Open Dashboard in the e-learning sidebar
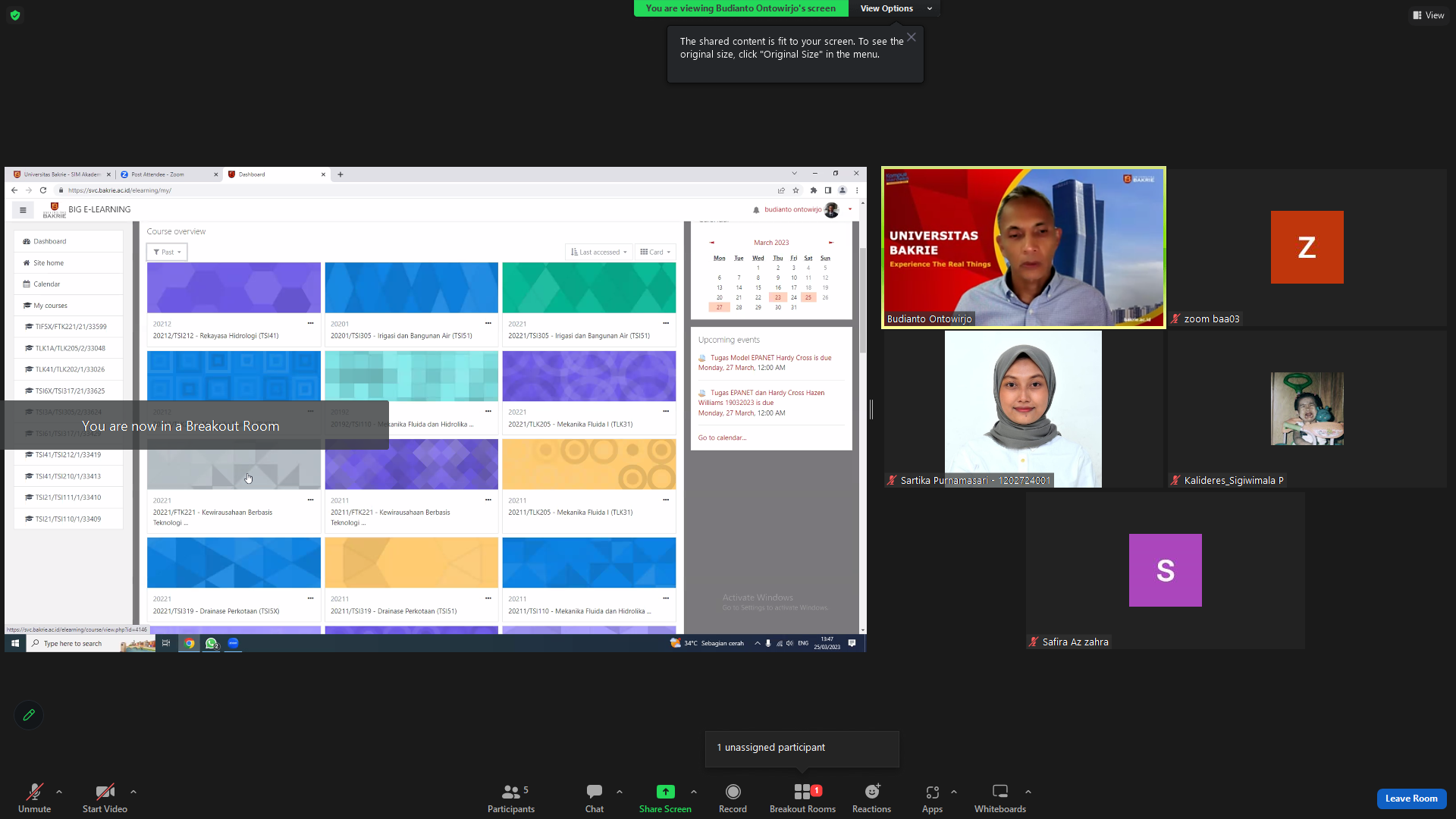This screenshot has height=819, width=1456. (68, 241)
